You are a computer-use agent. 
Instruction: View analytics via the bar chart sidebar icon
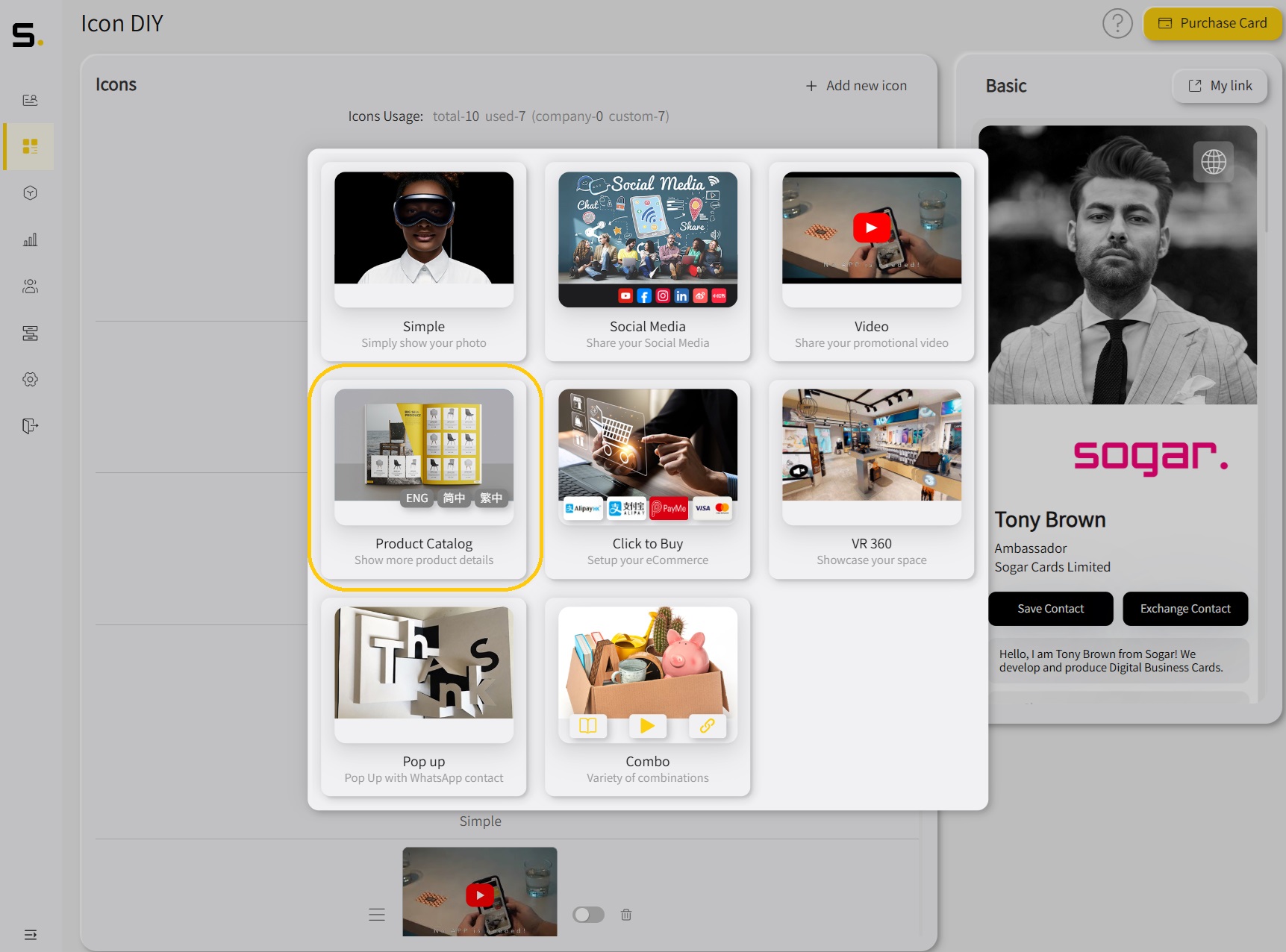pos(30,239)
